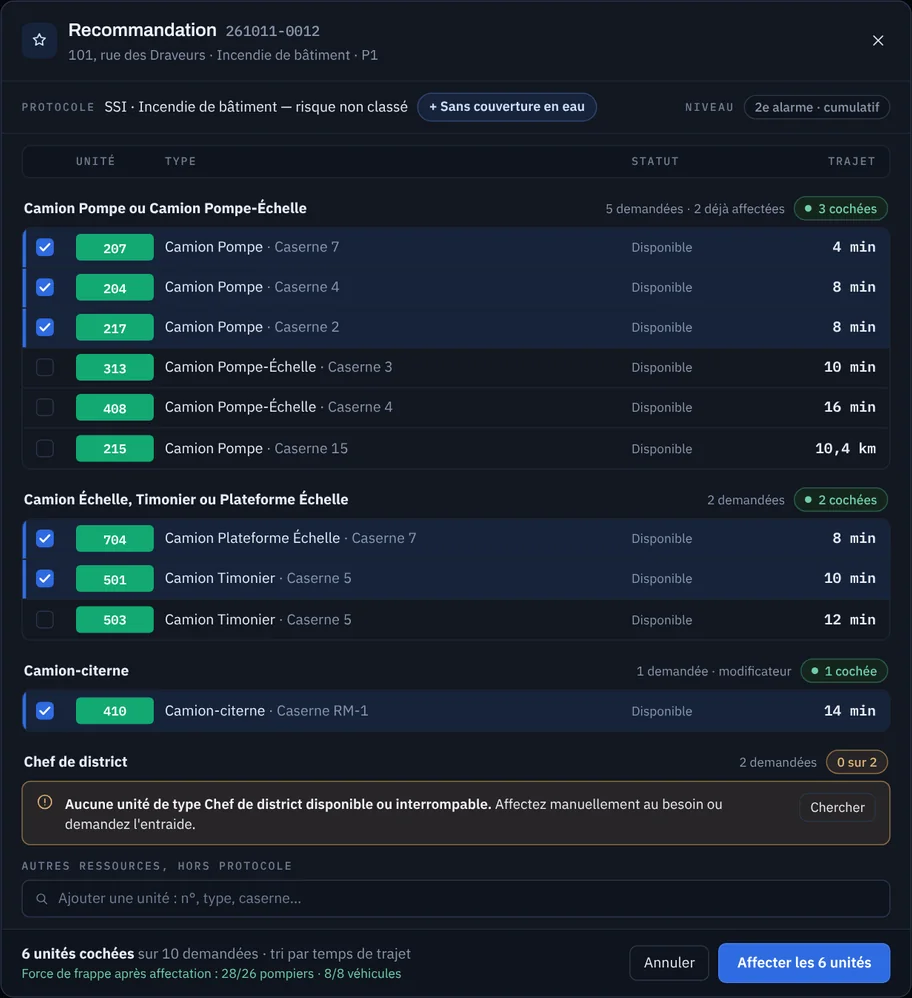Select unit 408 Camion Pompe-Échelle checkbox
Screen dimensions: 912x998
[45, 407]
